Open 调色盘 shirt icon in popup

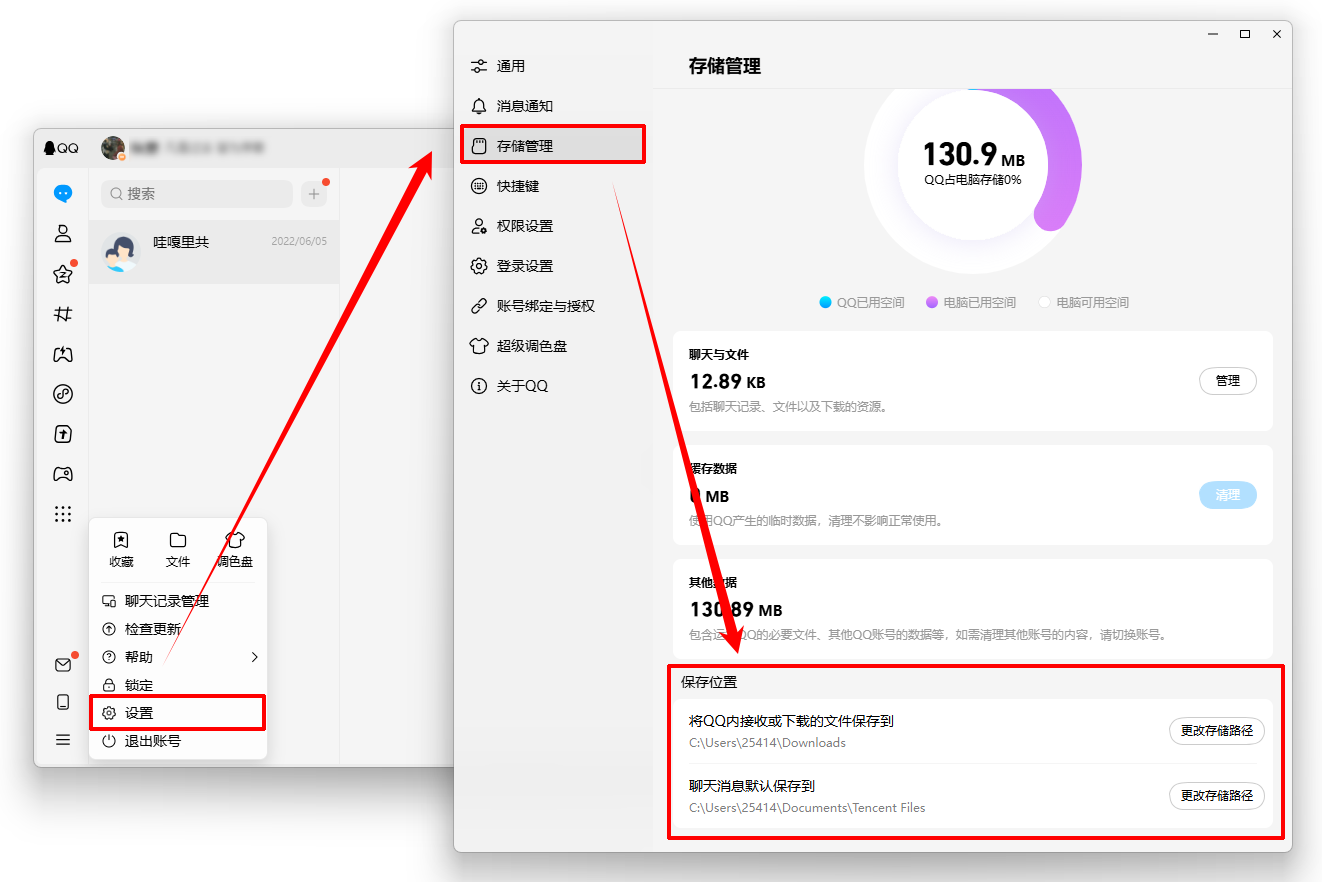pos(235,550)
